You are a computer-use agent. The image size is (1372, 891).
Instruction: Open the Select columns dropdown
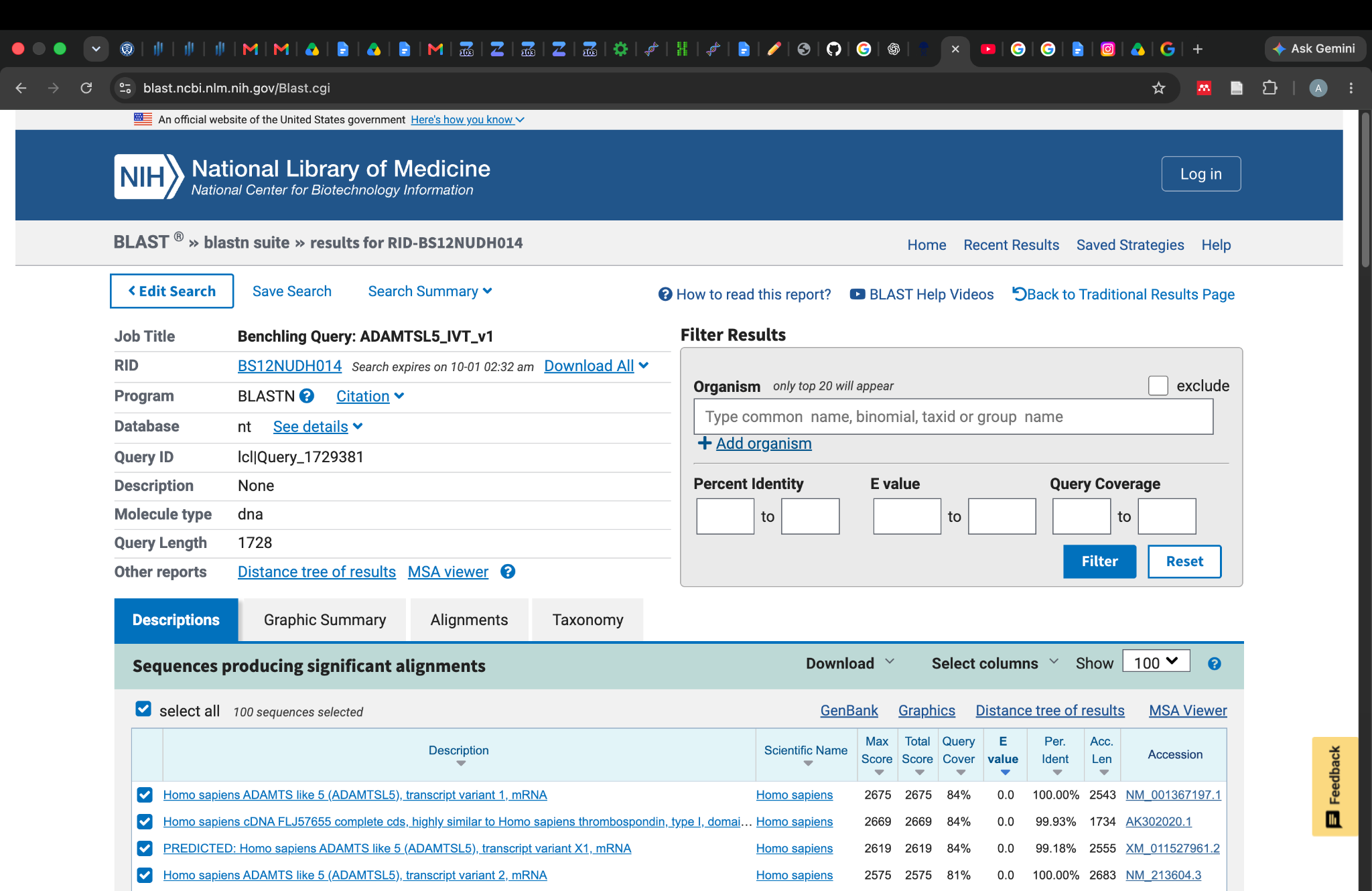(x=995, y=663)
